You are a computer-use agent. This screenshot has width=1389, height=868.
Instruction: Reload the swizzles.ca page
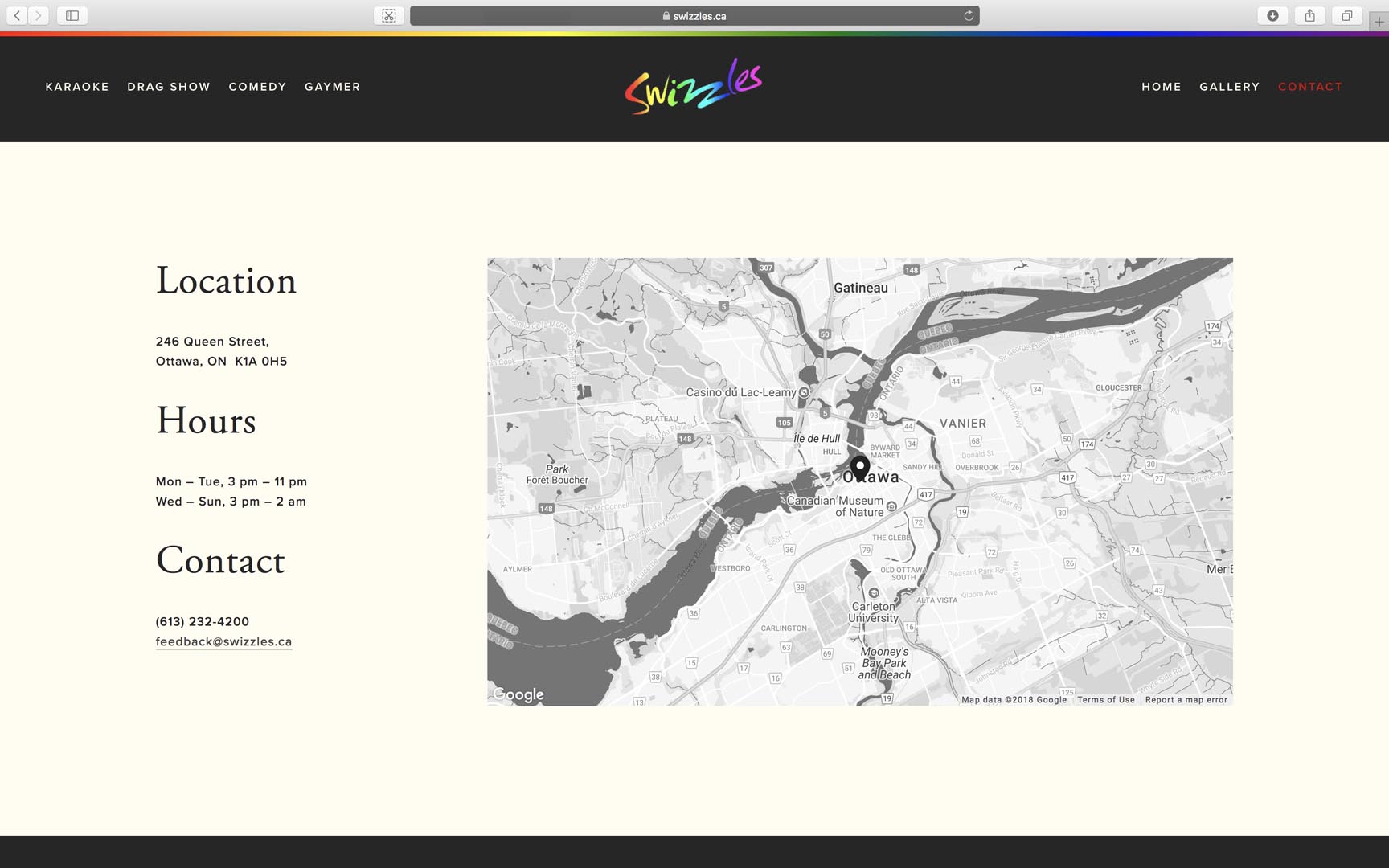pyautogui.click(x=969, y=14)
